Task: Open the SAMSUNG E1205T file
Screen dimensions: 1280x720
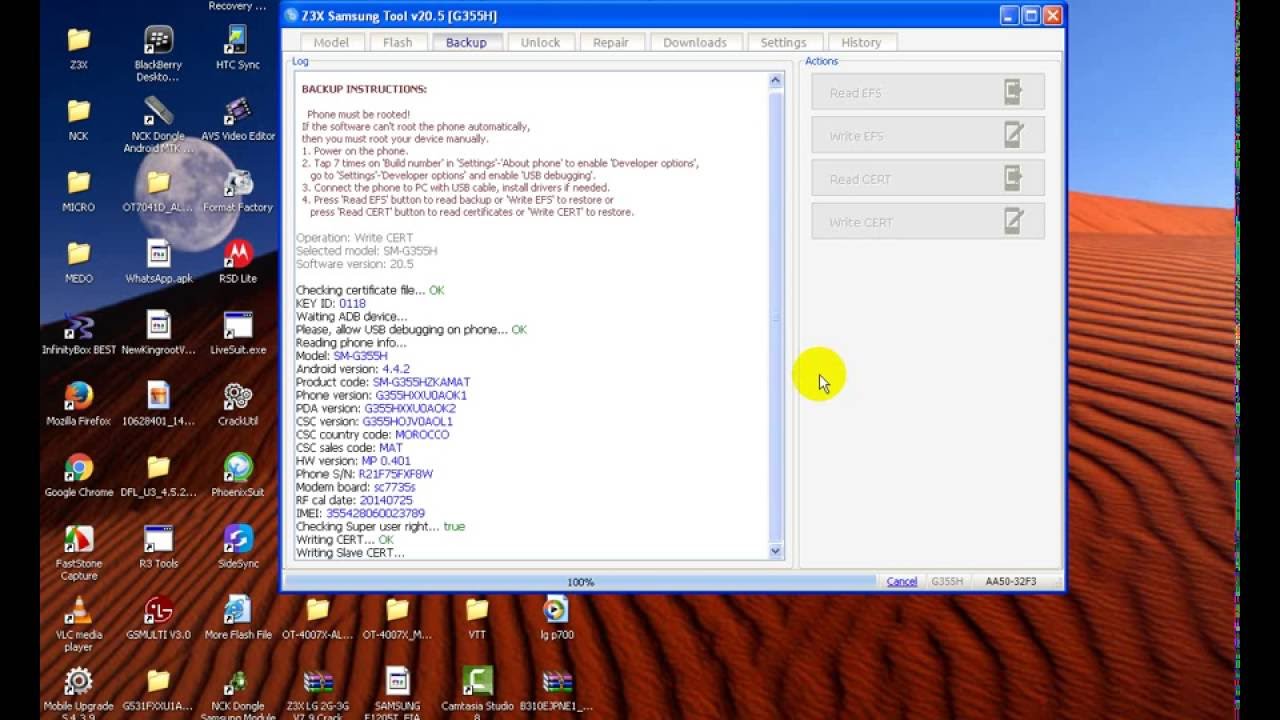Action: 397,691
